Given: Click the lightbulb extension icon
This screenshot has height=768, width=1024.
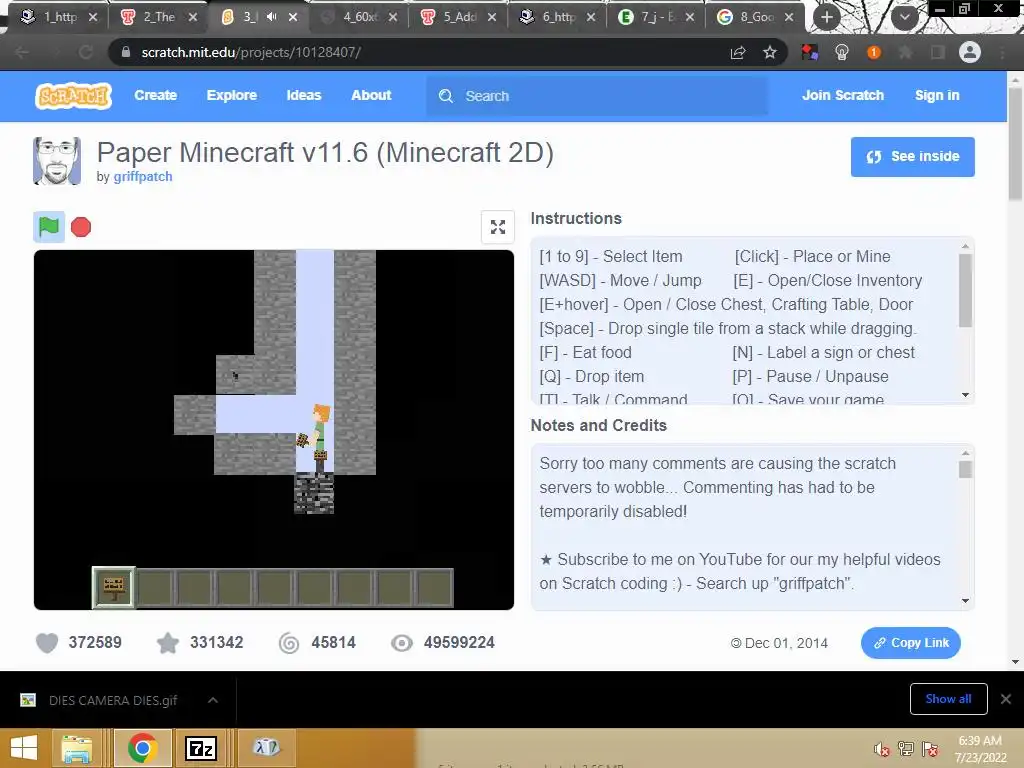Looking at the screenshot, I should coord(842,52).
